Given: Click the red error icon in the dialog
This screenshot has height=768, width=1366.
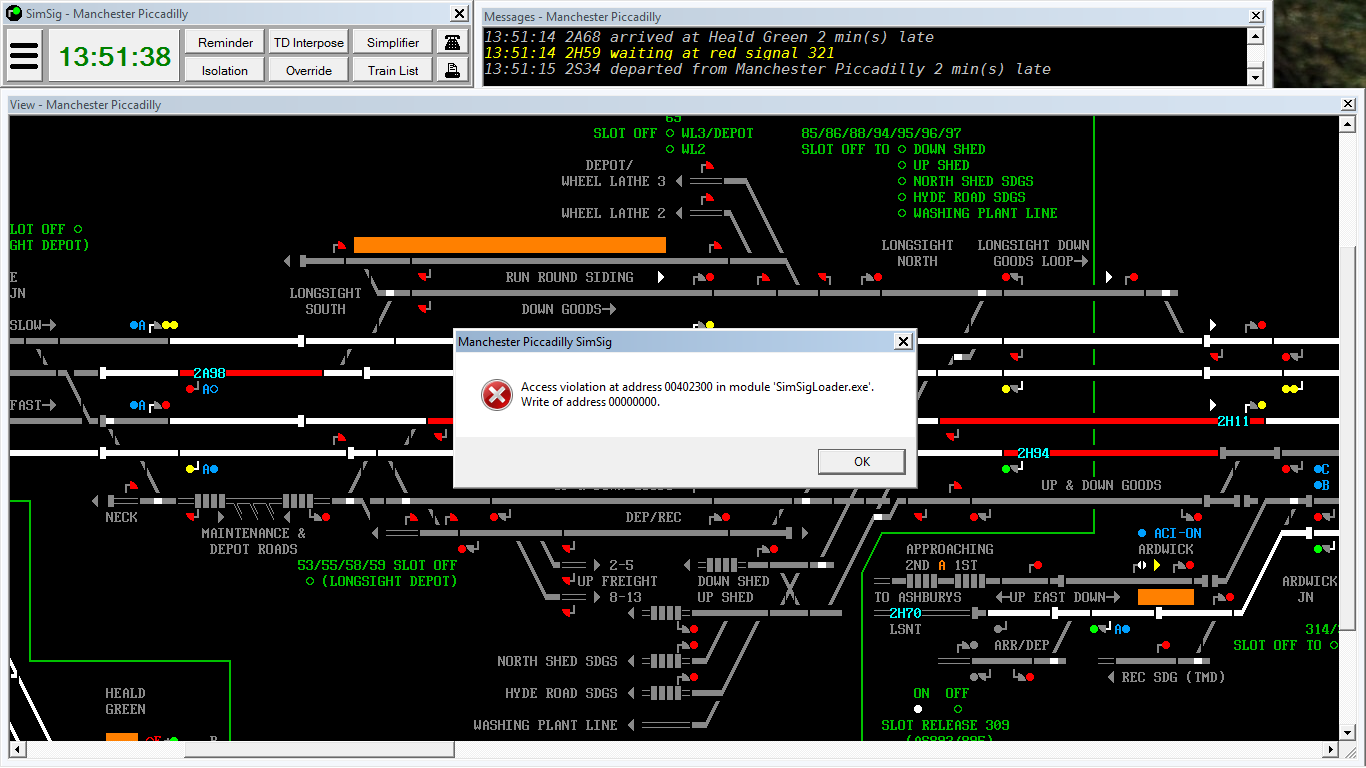Looking at the screenshot, I should (496, 394).
